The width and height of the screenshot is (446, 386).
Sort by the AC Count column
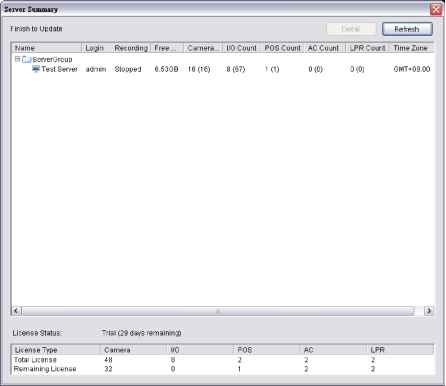(x=325, y=48)
